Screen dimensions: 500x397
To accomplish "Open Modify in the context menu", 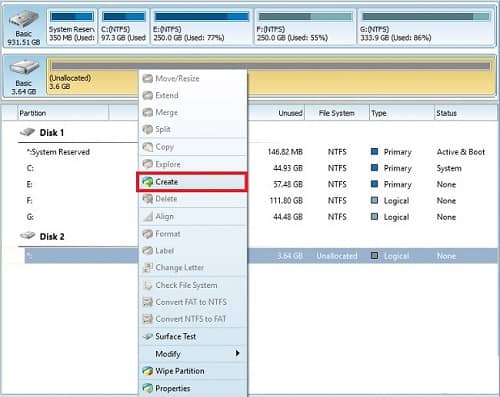I will click(x=193, y=354).
